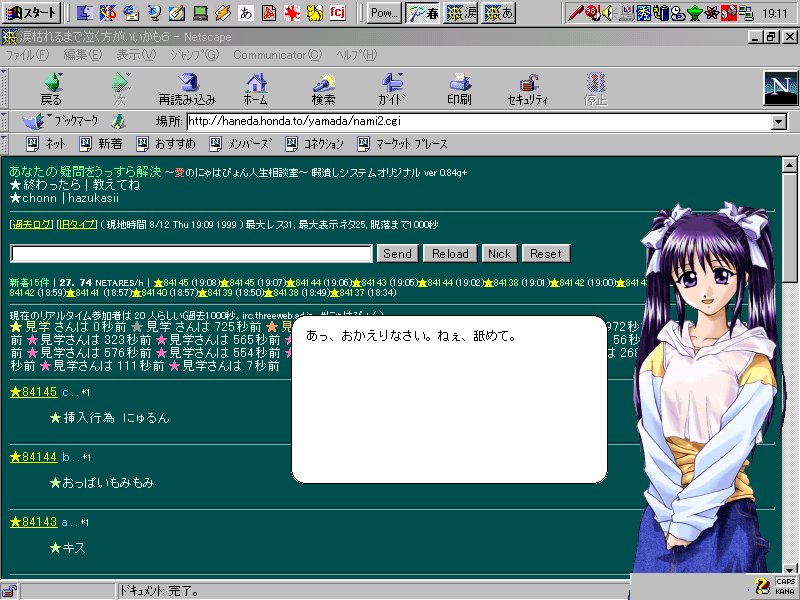
Task: Go to Home (ホーム) icon
Action: click(256, 89)
